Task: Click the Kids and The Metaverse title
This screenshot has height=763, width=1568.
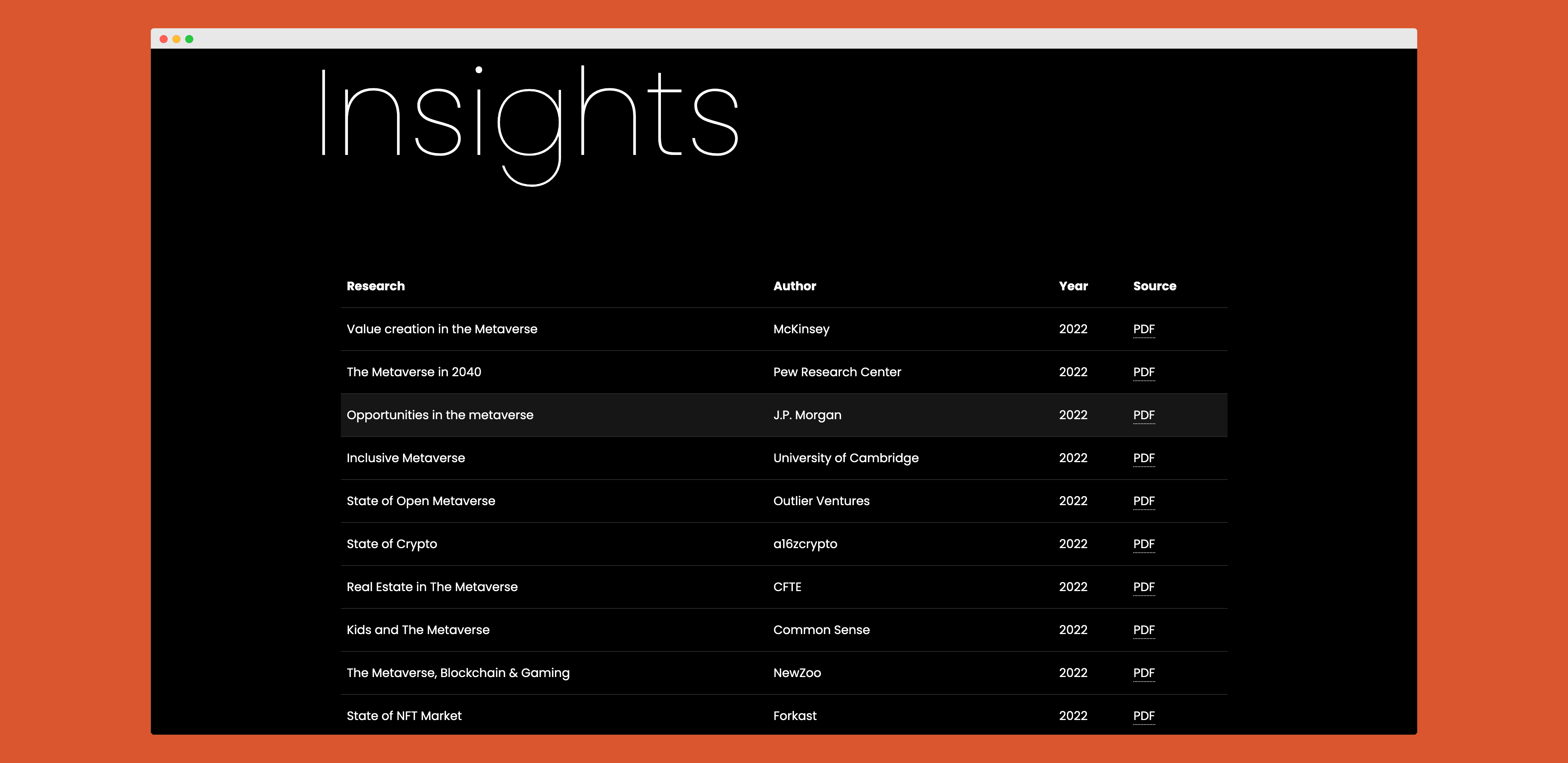Action: click(418, 630)
